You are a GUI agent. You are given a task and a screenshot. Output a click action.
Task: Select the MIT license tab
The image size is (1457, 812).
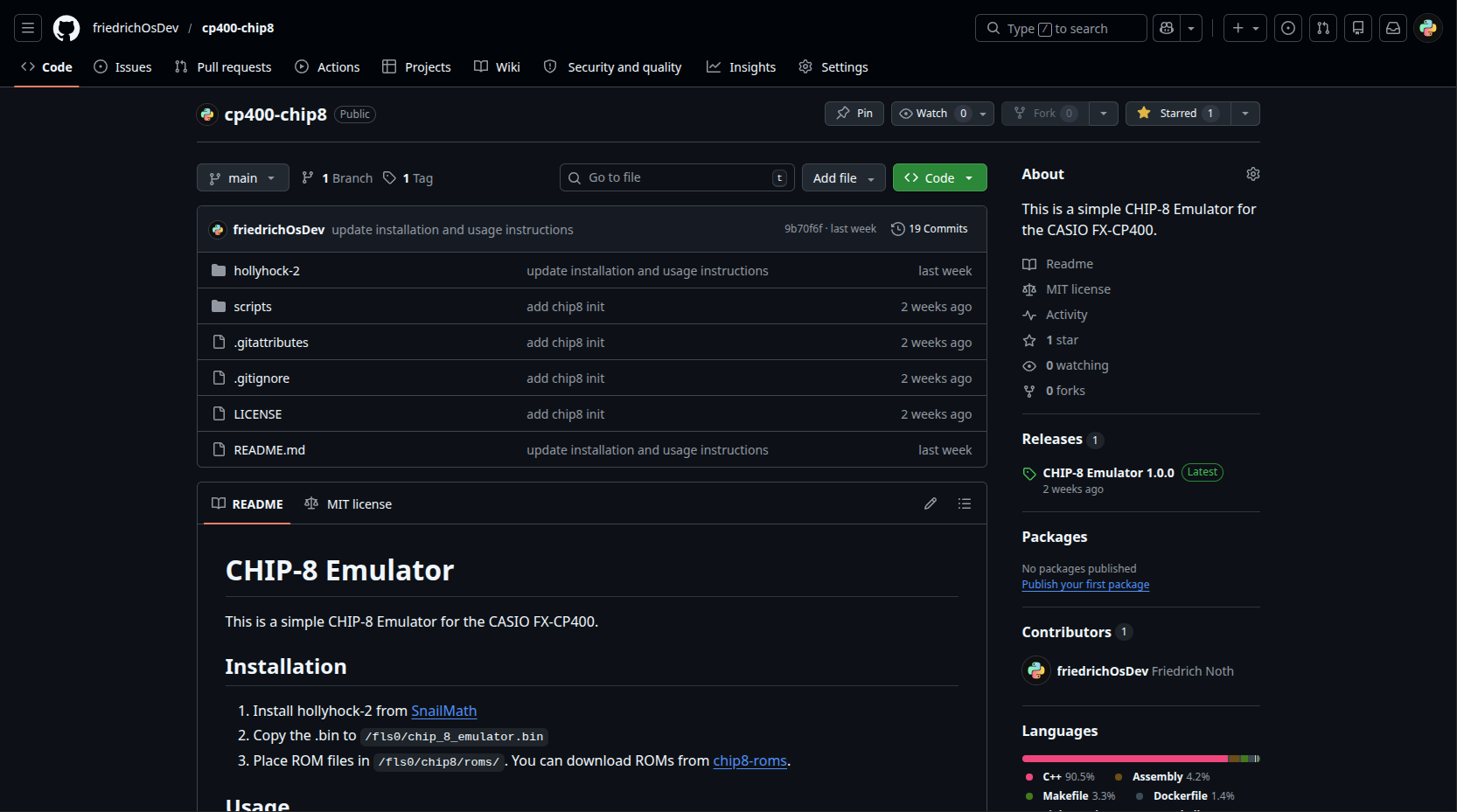click(348, 504)
